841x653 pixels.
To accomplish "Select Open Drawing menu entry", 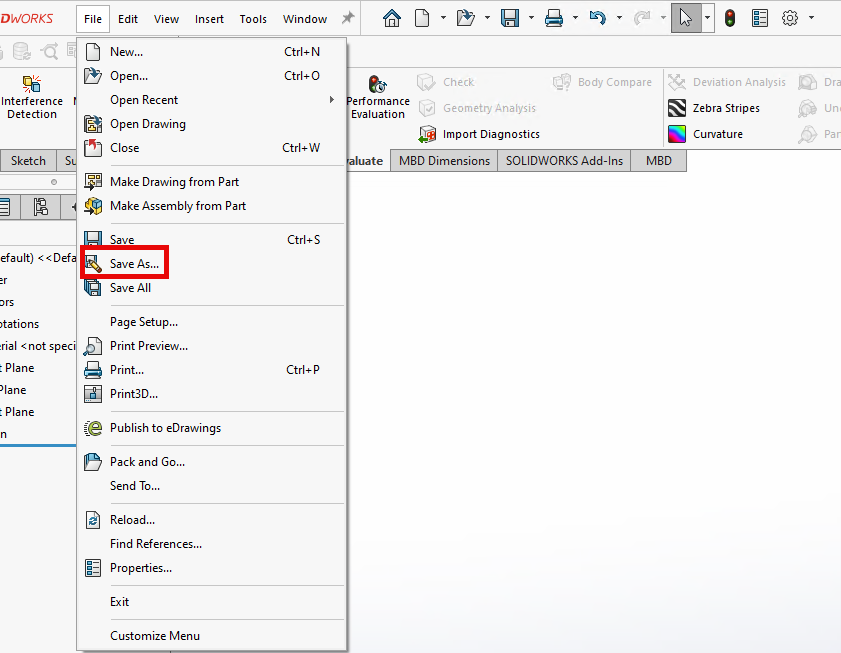I will click(212, 124).
